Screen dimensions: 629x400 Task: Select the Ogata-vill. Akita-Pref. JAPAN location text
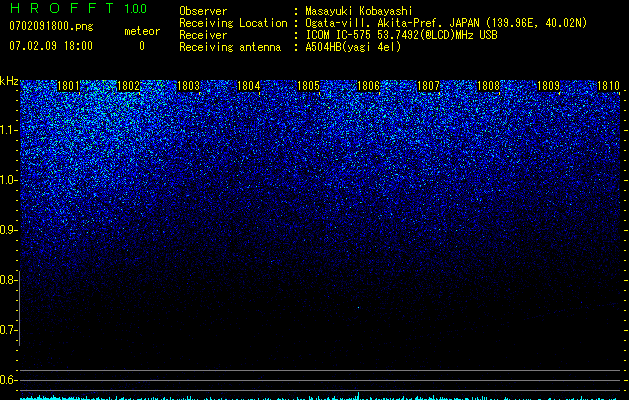click(446, 23)
